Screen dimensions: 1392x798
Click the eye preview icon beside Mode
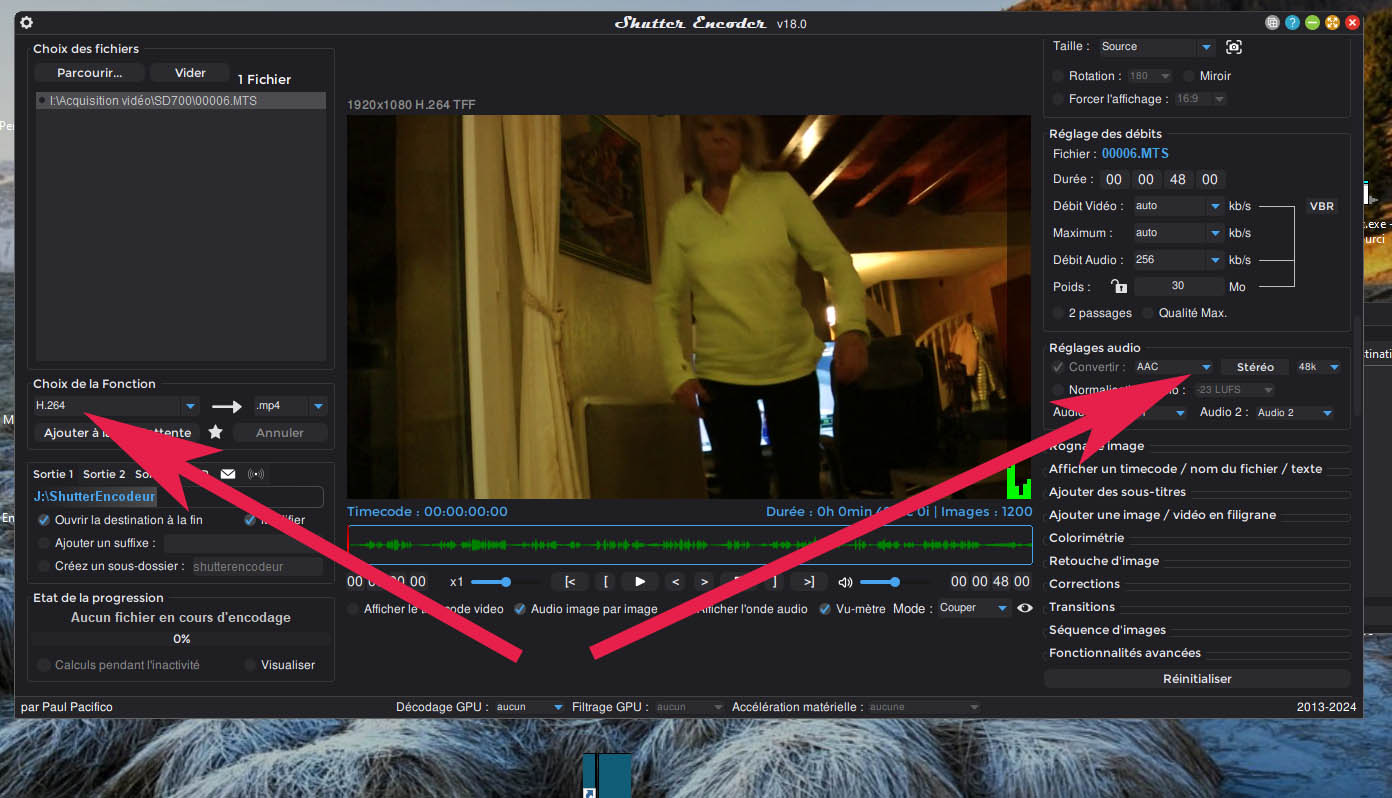click(x=1024, y=608)
